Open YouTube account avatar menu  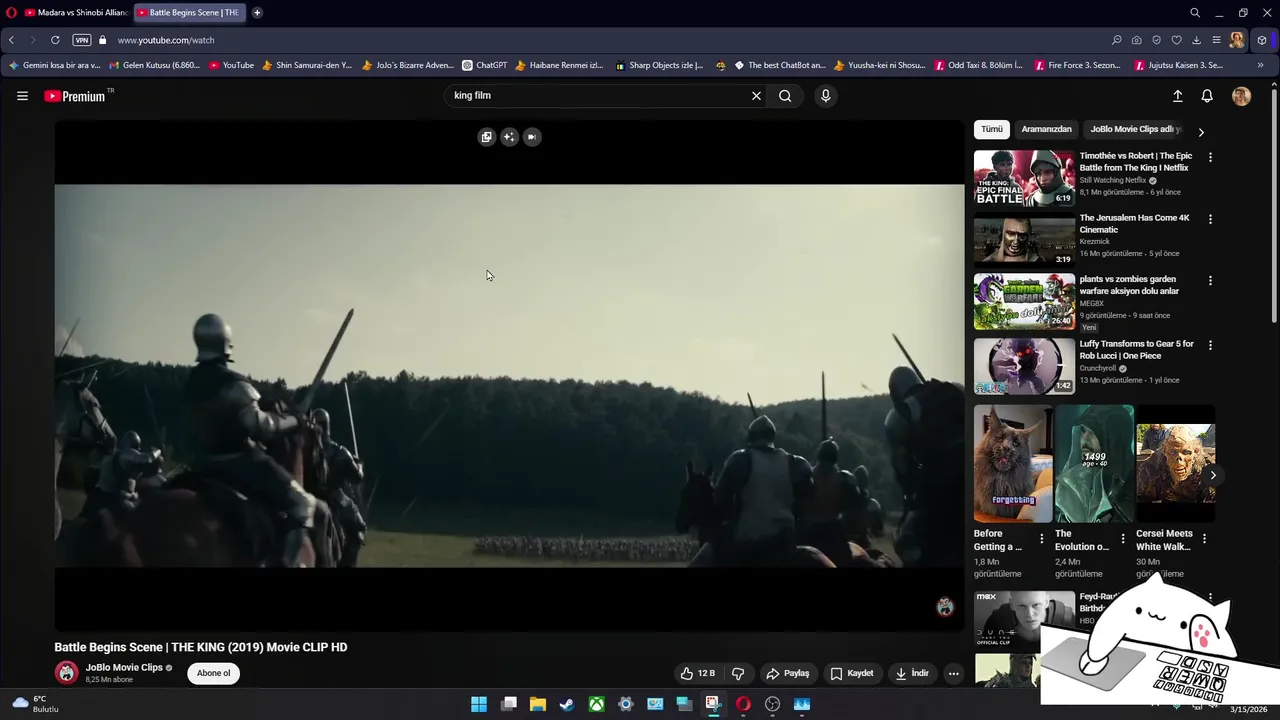pos(1241,96)
